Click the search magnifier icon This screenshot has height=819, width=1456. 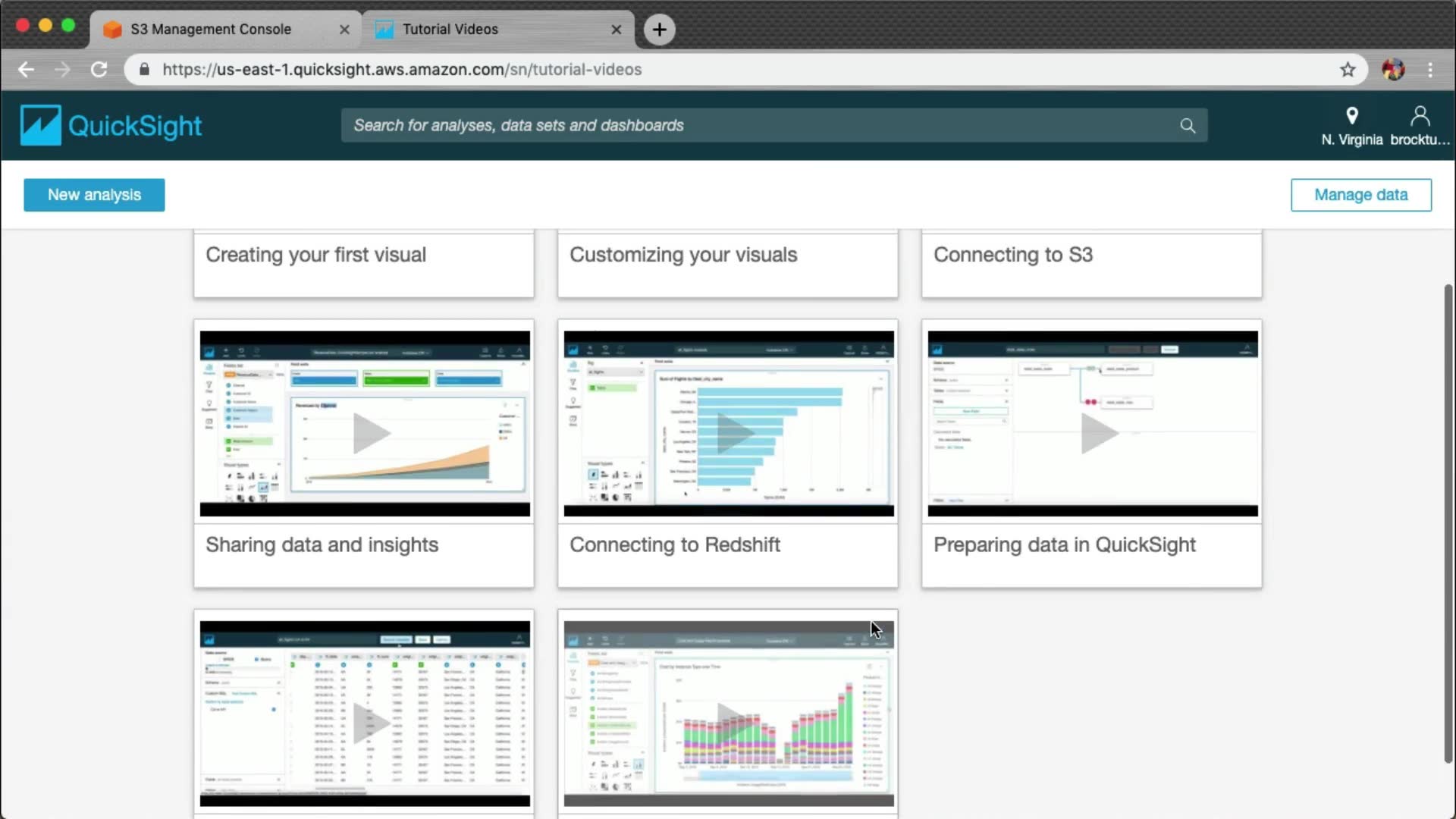(1188, 126)
